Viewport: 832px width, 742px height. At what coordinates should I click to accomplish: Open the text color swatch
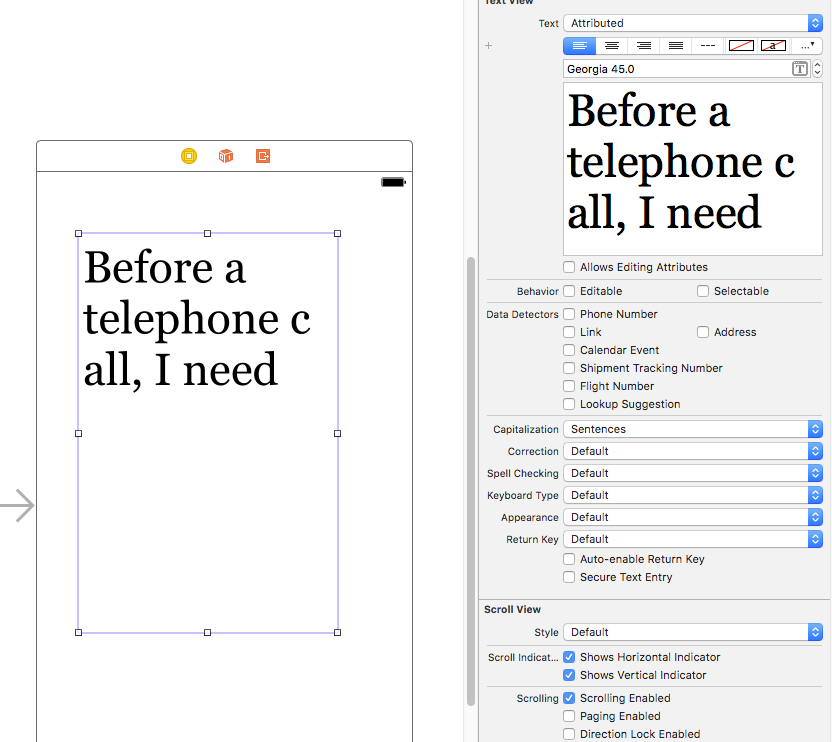coord(741,46)
